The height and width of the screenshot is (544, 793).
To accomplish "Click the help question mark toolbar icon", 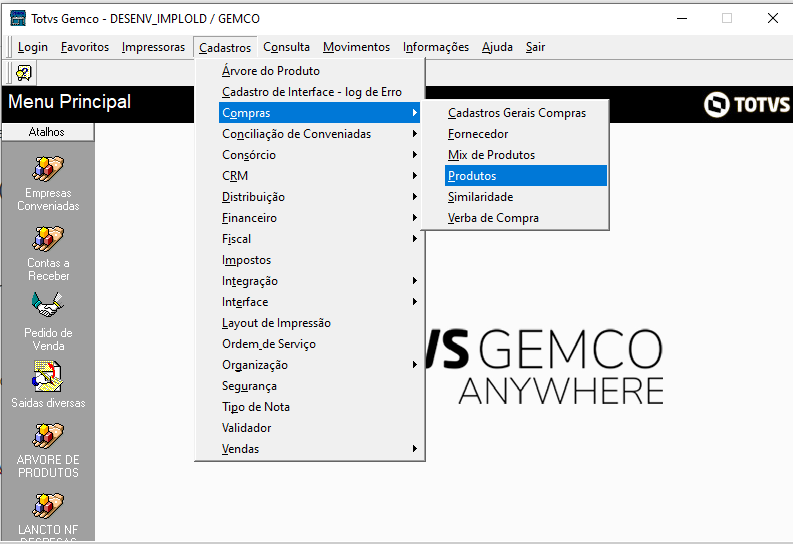I will tap(24, 73).
